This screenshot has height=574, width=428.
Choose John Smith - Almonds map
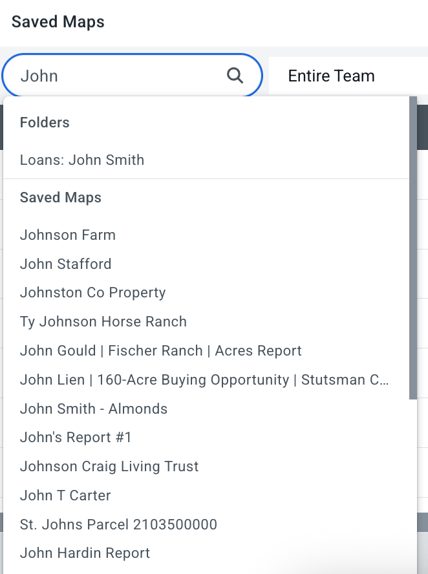coord(206,409)
